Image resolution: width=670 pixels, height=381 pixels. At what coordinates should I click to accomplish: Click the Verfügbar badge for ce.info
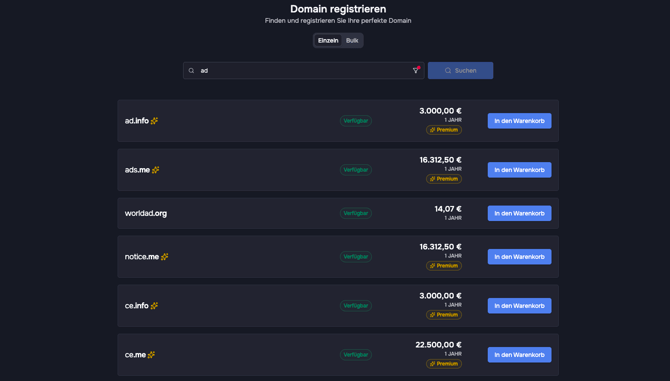tap(356, 306)
